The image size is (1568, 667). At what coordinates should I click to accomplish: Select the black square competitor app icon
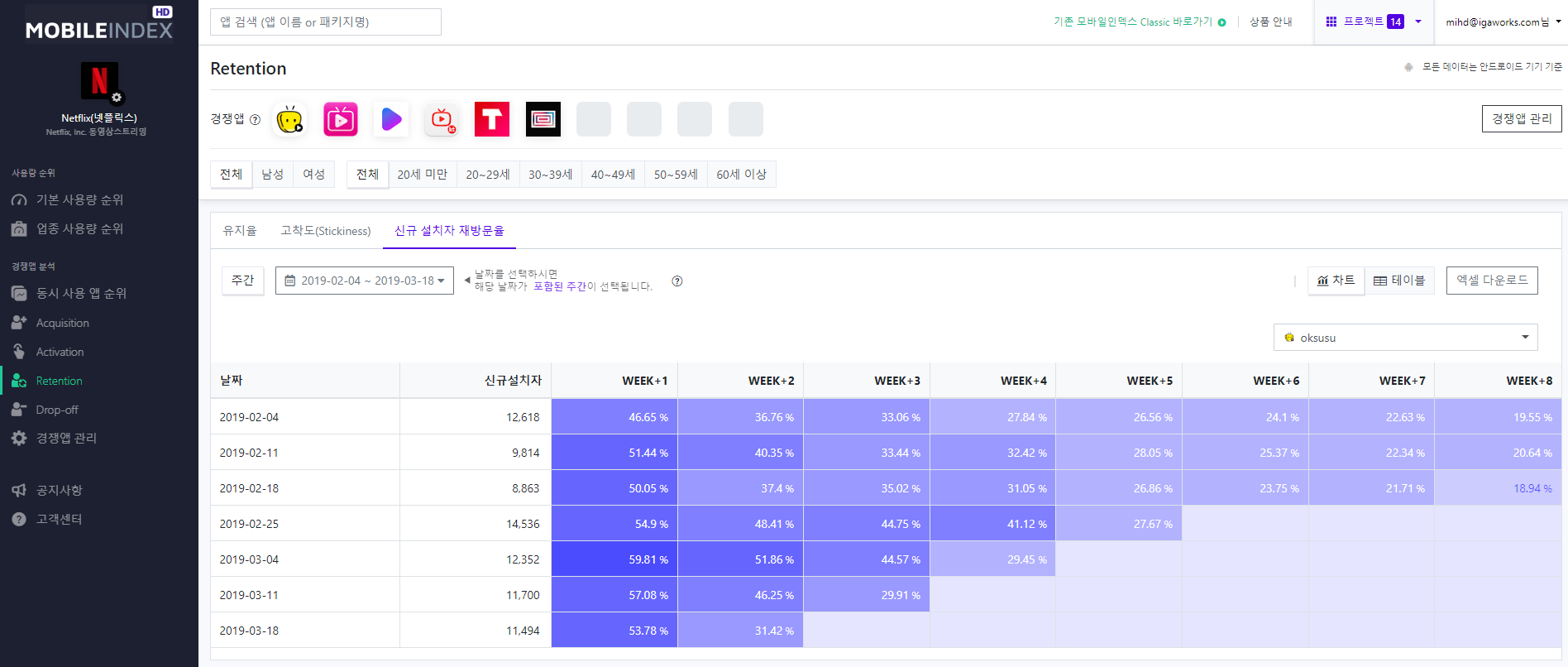[x=543, y=119]
